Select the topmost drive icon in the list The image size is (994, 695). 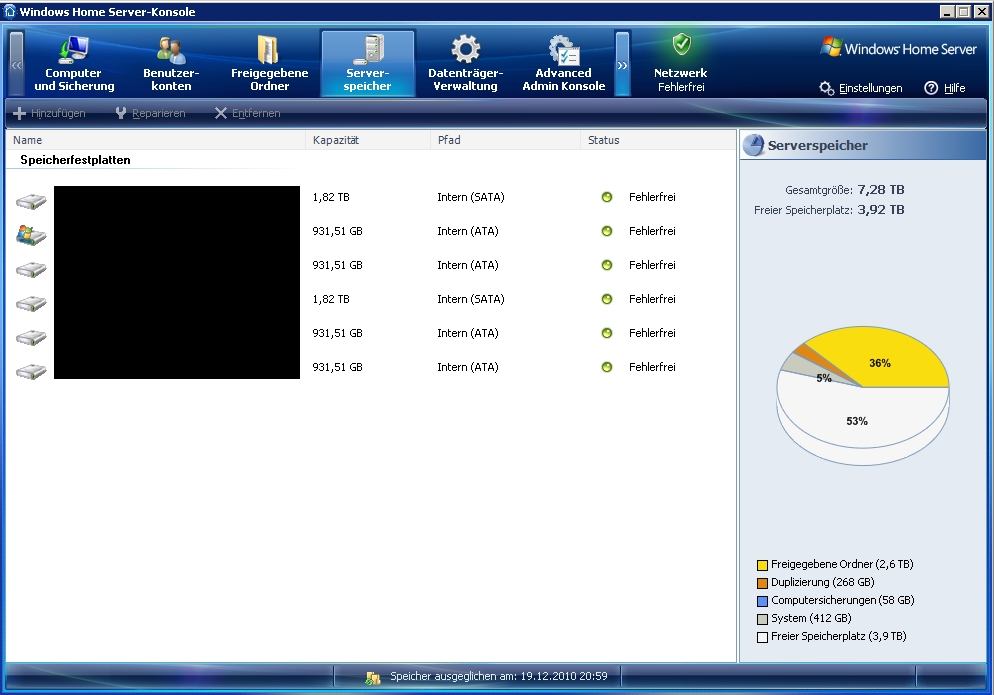[31, 202]
